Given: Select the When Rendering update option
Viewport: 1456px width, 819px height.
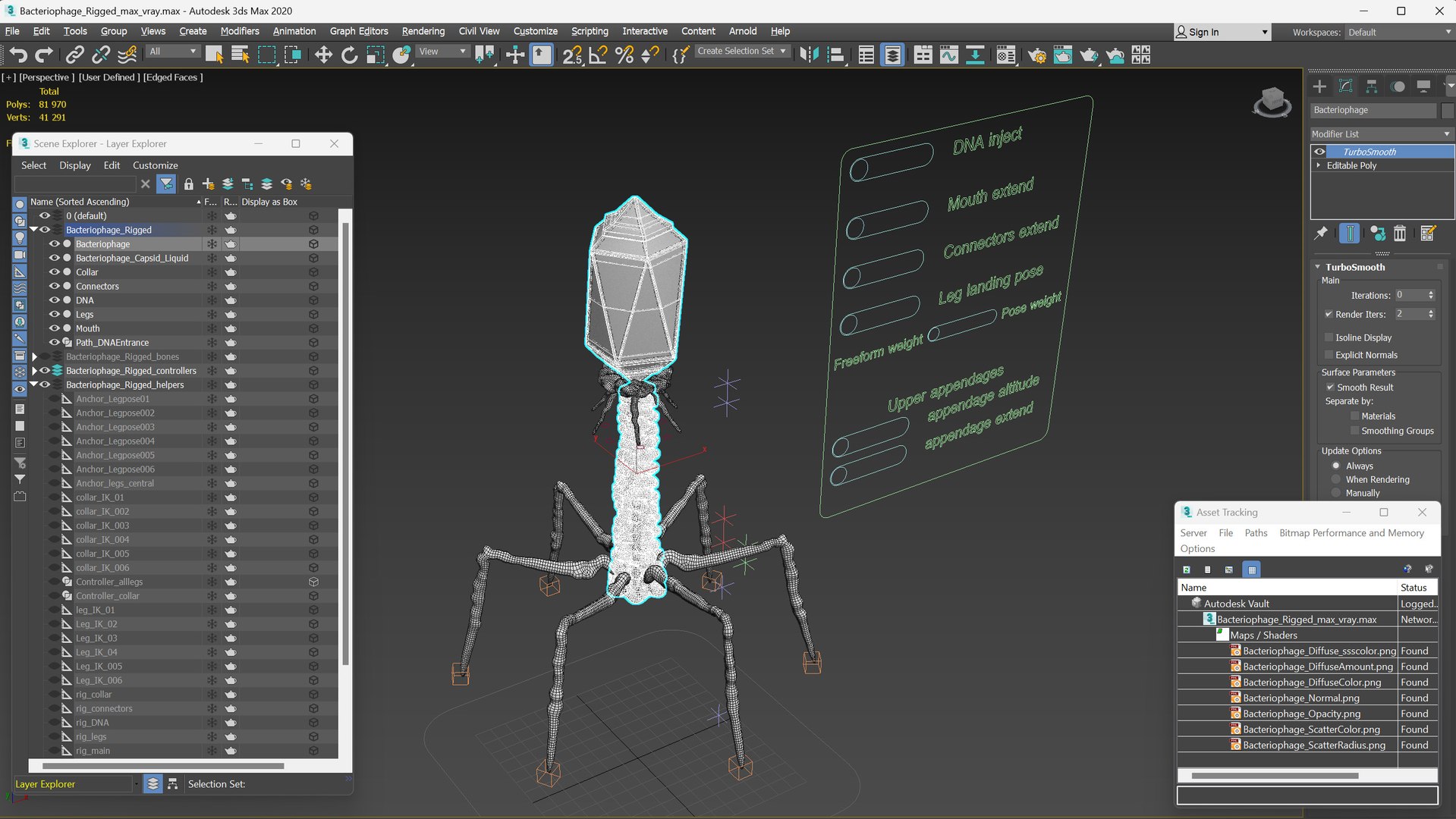Looking at the screenshot, I should click(1336, 479).
